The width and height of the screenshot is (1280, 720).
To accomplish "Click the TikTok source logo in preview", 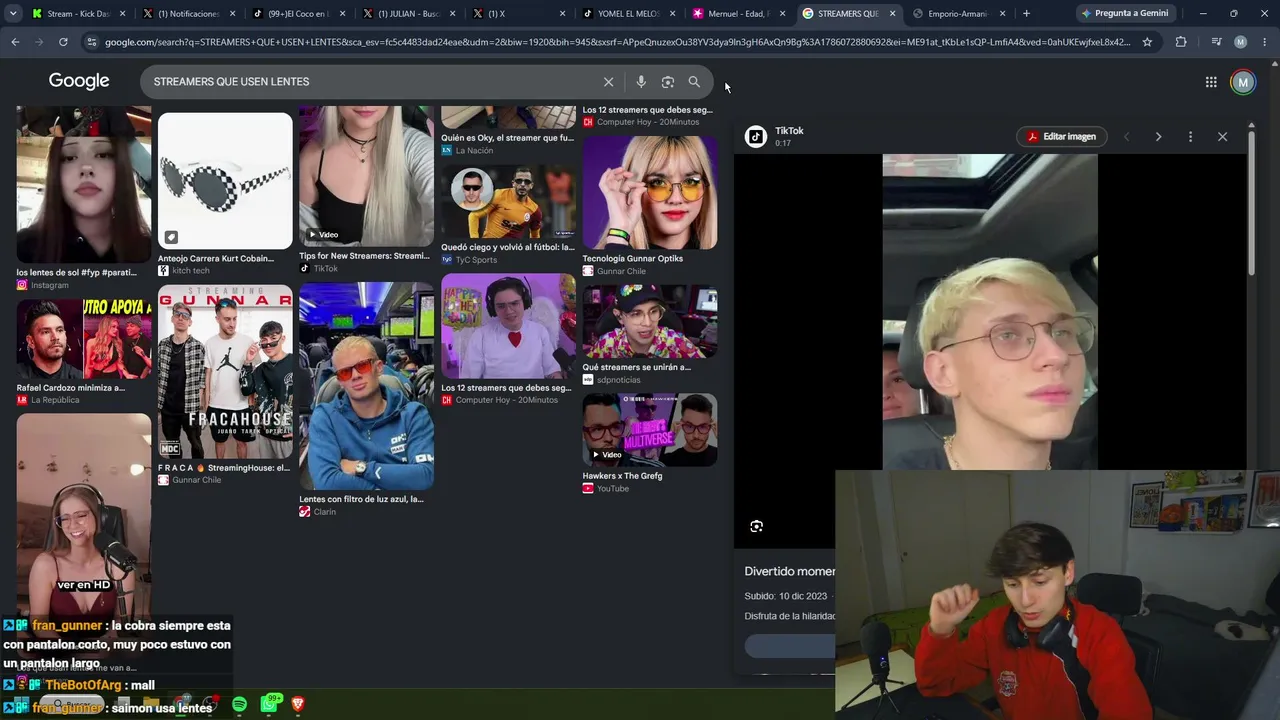I will pyautogui.click(x=756, y=137).
